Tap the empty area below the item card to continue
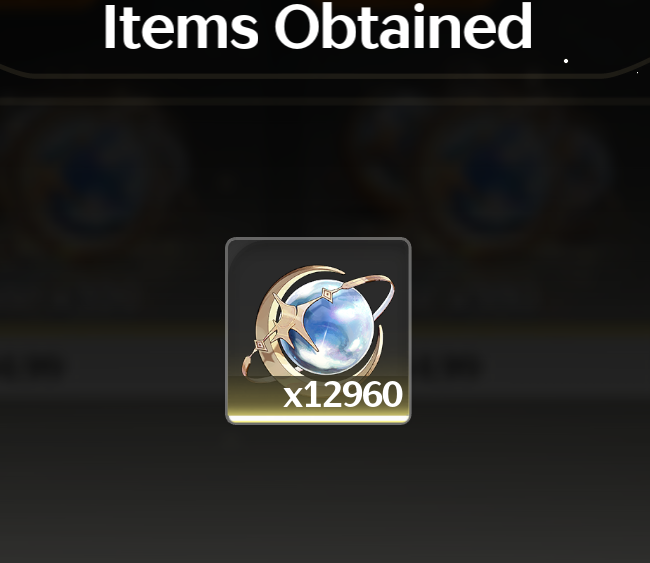The image size is (650, 563). coord(318,493)
